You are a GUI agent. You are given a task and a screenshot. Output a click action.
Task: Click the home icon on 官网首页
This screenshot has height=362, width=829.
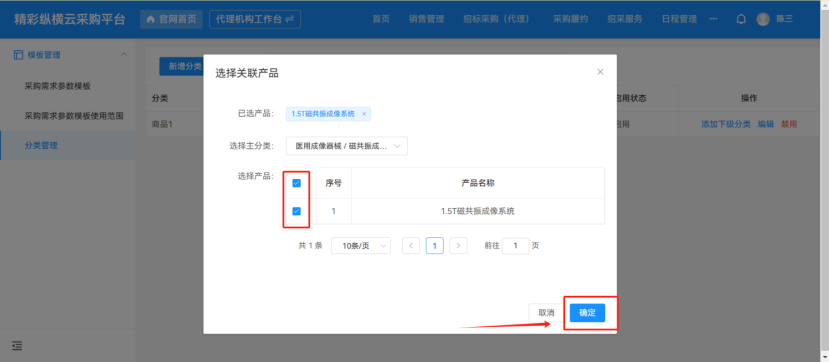point(151,19)
